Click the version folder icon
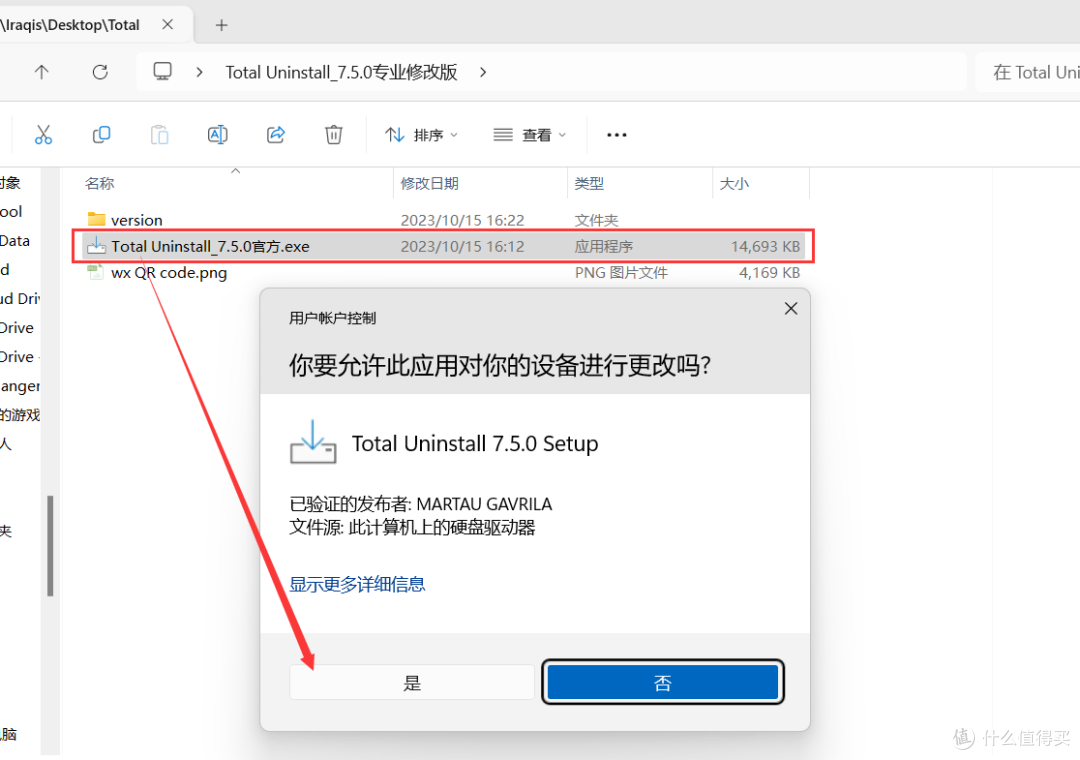The image size is (1080, 760). (96, 219)
